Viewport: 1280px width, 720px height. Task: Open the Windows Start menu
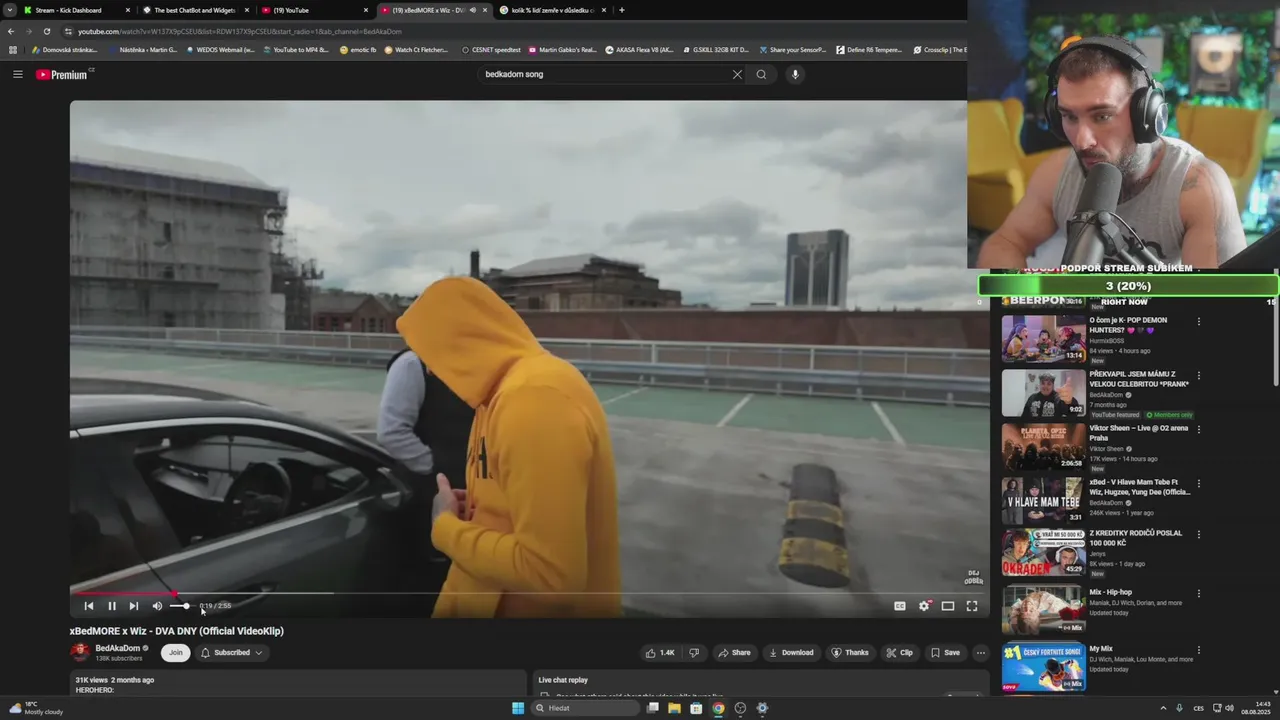[518, 708]
